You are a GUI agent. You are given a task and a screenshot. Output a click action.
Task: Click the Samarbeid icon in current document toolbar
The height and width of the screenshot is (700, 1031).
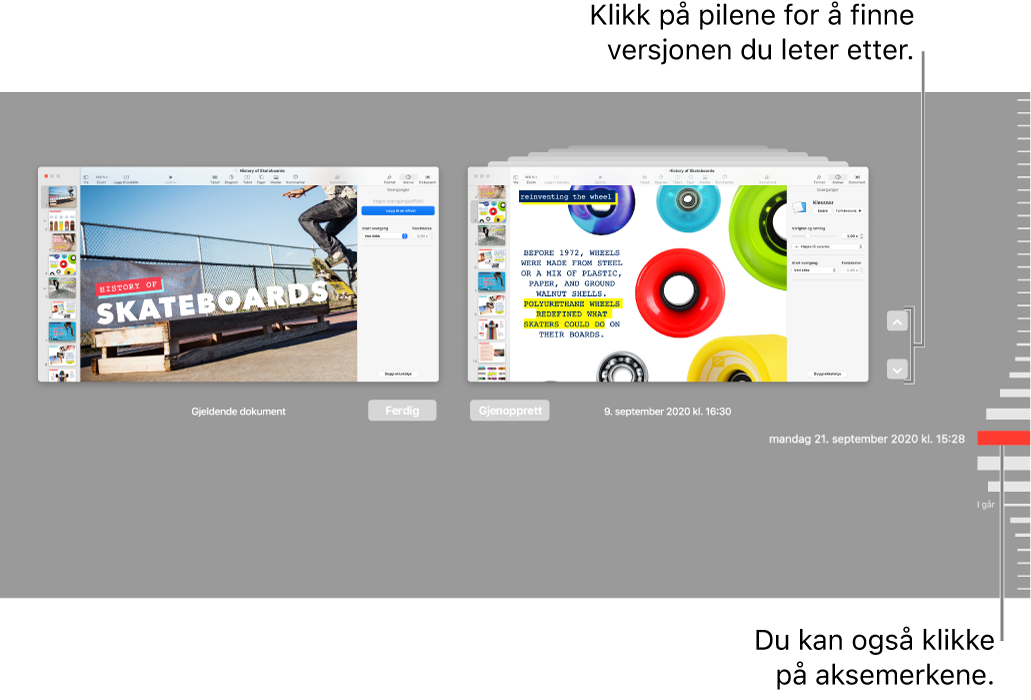click(x=337, y=179)
